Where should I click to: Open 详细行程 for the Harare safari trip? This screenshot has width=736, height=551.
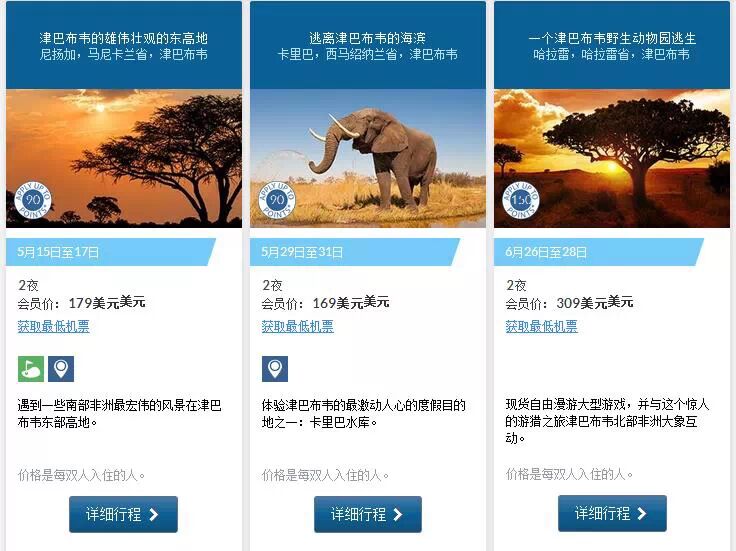[x=612, y=513]
